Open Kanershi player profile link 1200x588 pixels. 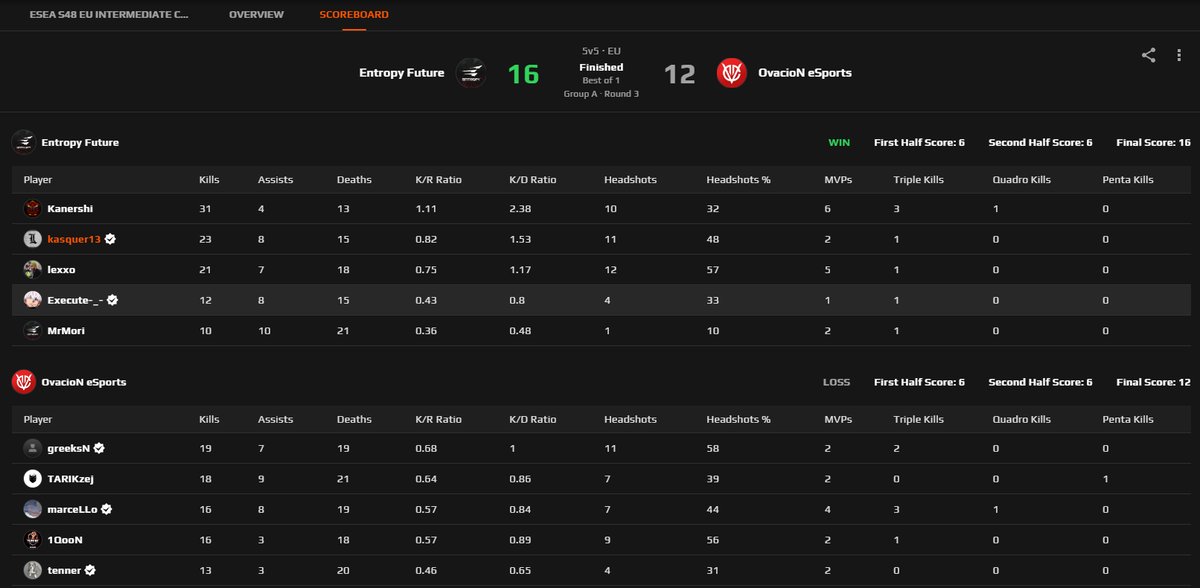point(70,208)
